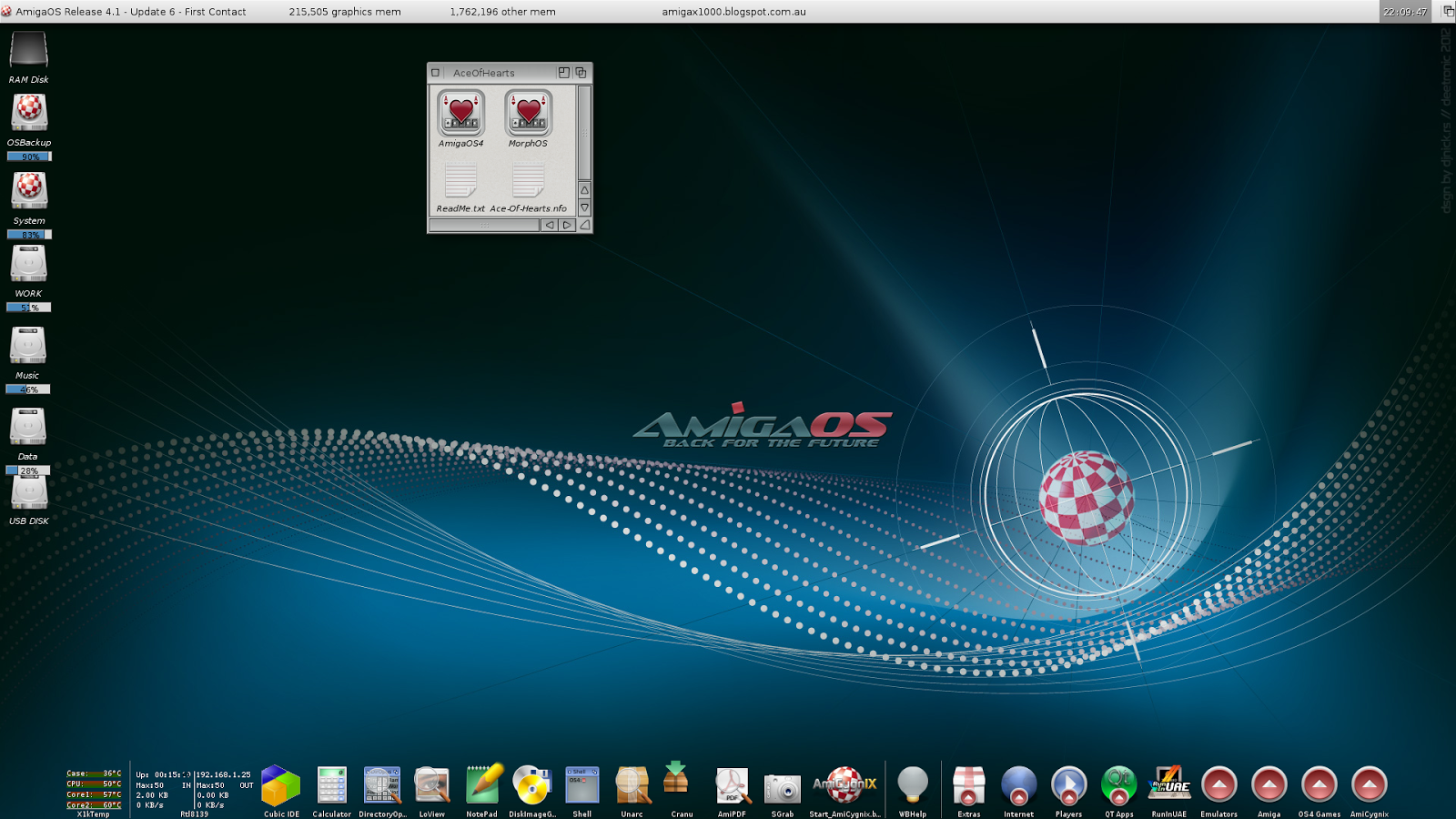The image size is (1456, 819).
Task: Expand the Extras subdock
Action: [x=969, y=784]
